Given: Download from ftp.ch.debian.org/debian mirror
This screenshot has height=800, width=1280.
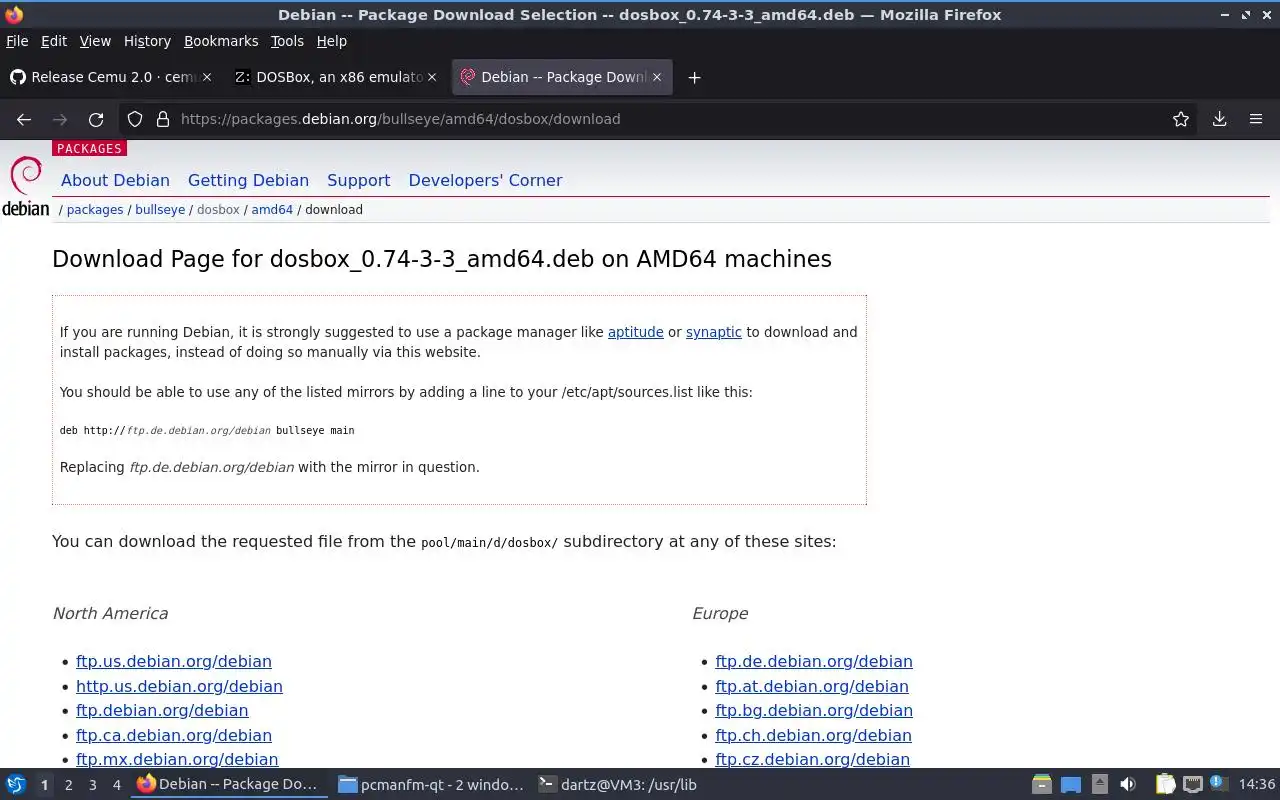Looking at the screenshot, I should point(813,735).
